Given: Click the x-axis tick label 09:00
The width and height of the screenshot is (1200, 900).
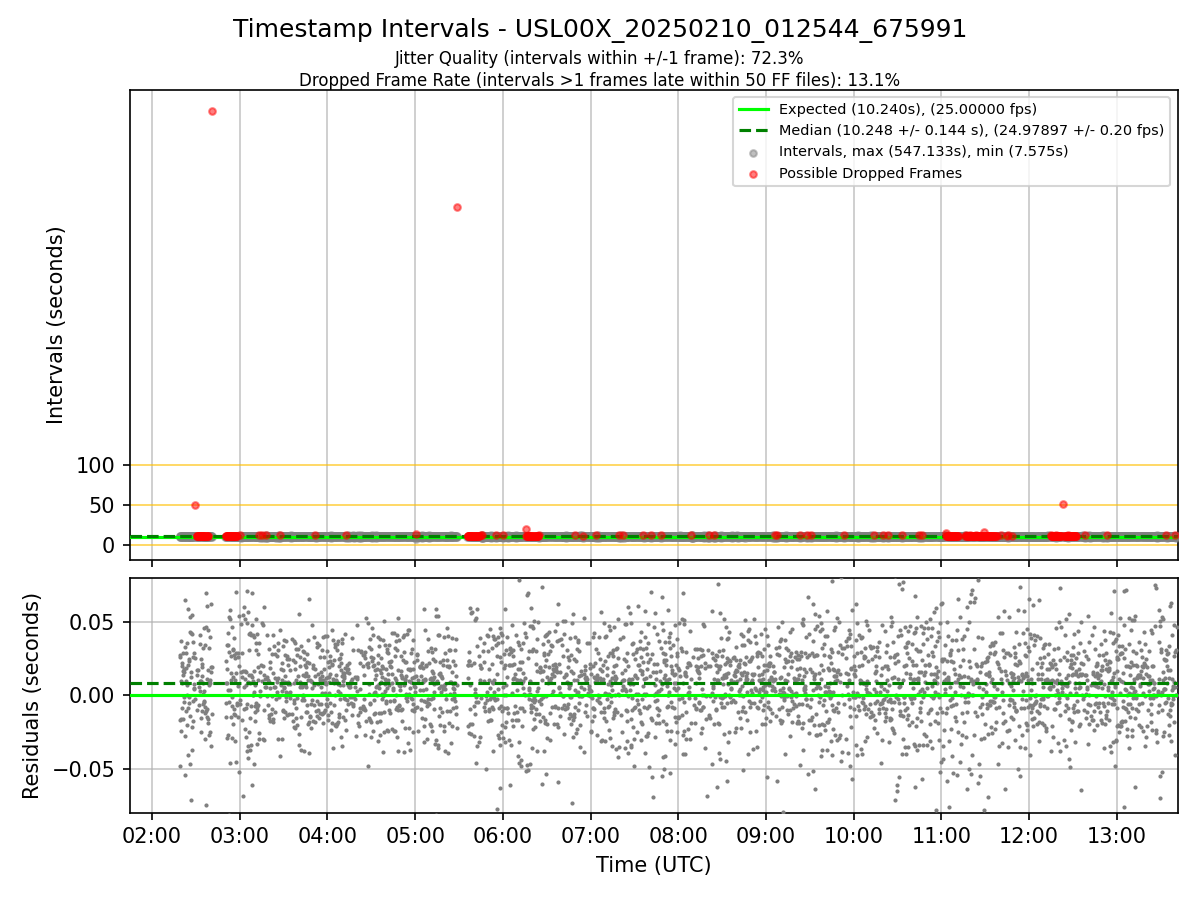Looking at the screenshot, I should pos(766,836).
